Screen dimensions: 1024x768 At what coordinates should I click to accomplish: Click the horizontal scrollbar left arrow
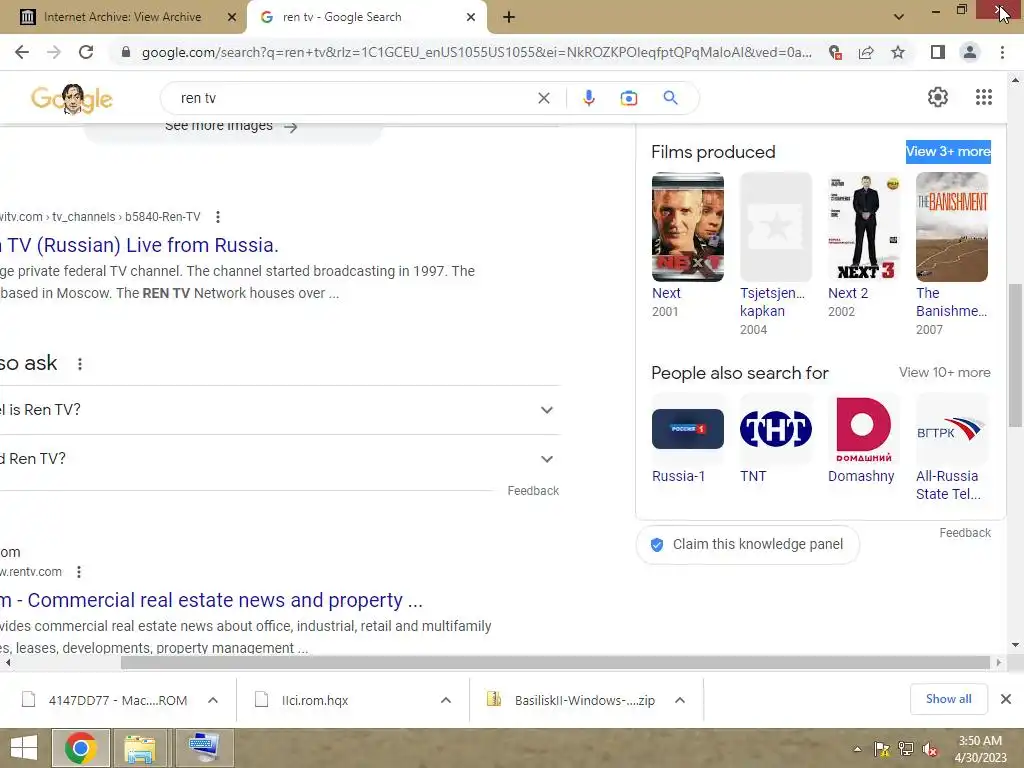(8, 663)
